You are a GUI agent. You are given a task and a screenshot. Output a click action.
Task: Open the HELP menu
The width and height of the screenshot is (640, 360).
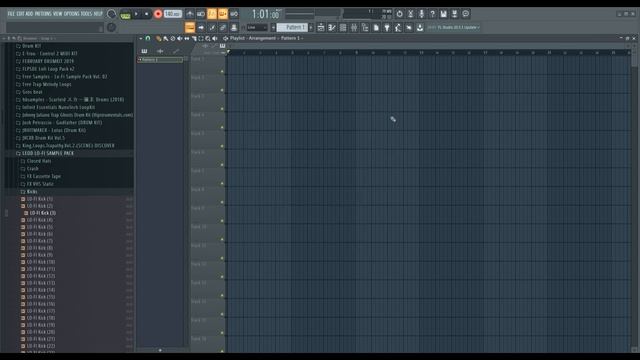tap(98, 14)
